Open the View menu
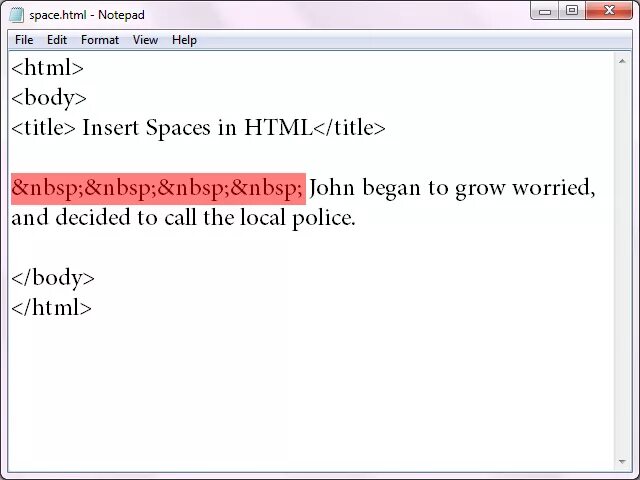The height and width of the screenshot is (480, 640). 145,40
